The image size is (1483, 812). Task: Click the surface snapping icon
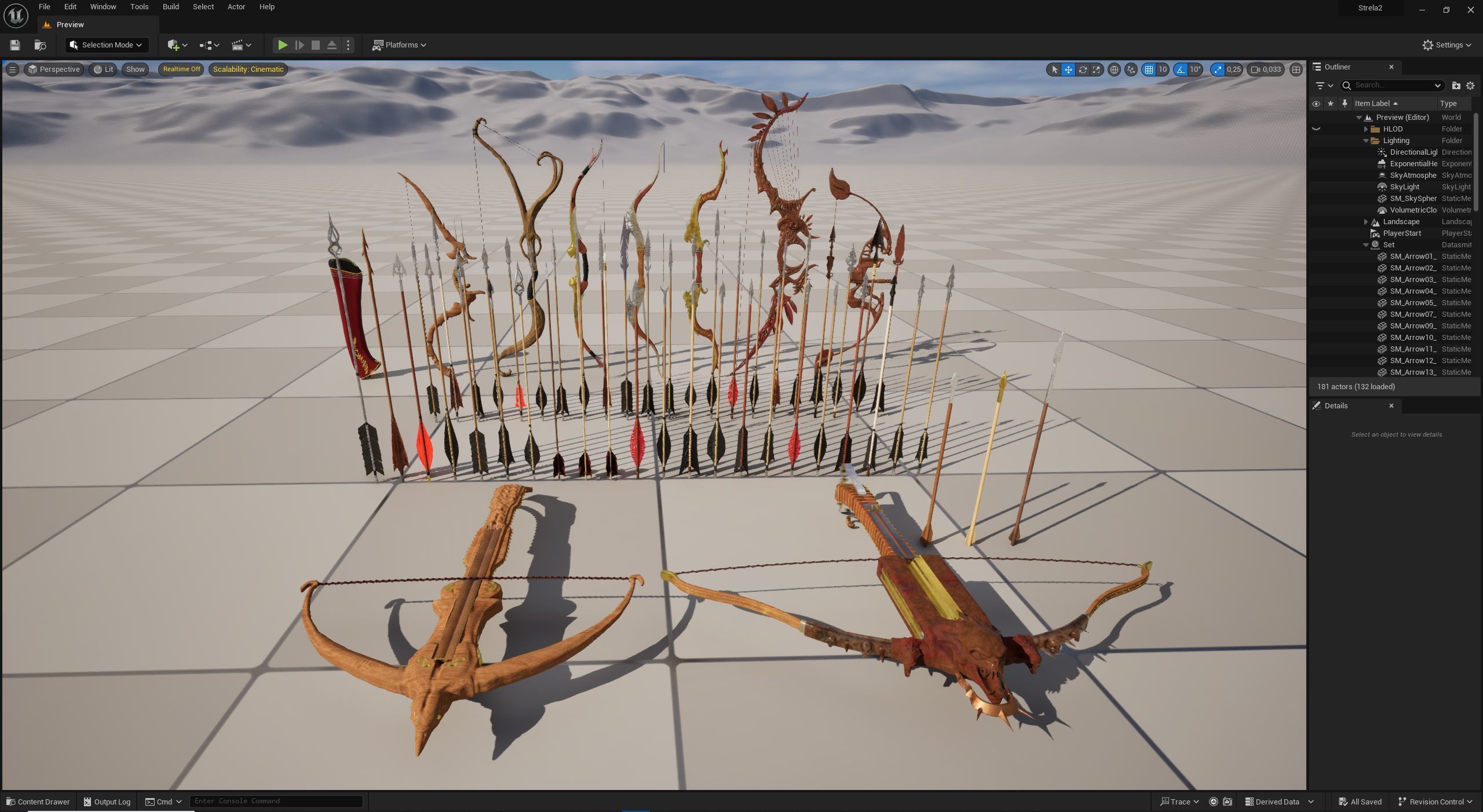[1130, 70]
